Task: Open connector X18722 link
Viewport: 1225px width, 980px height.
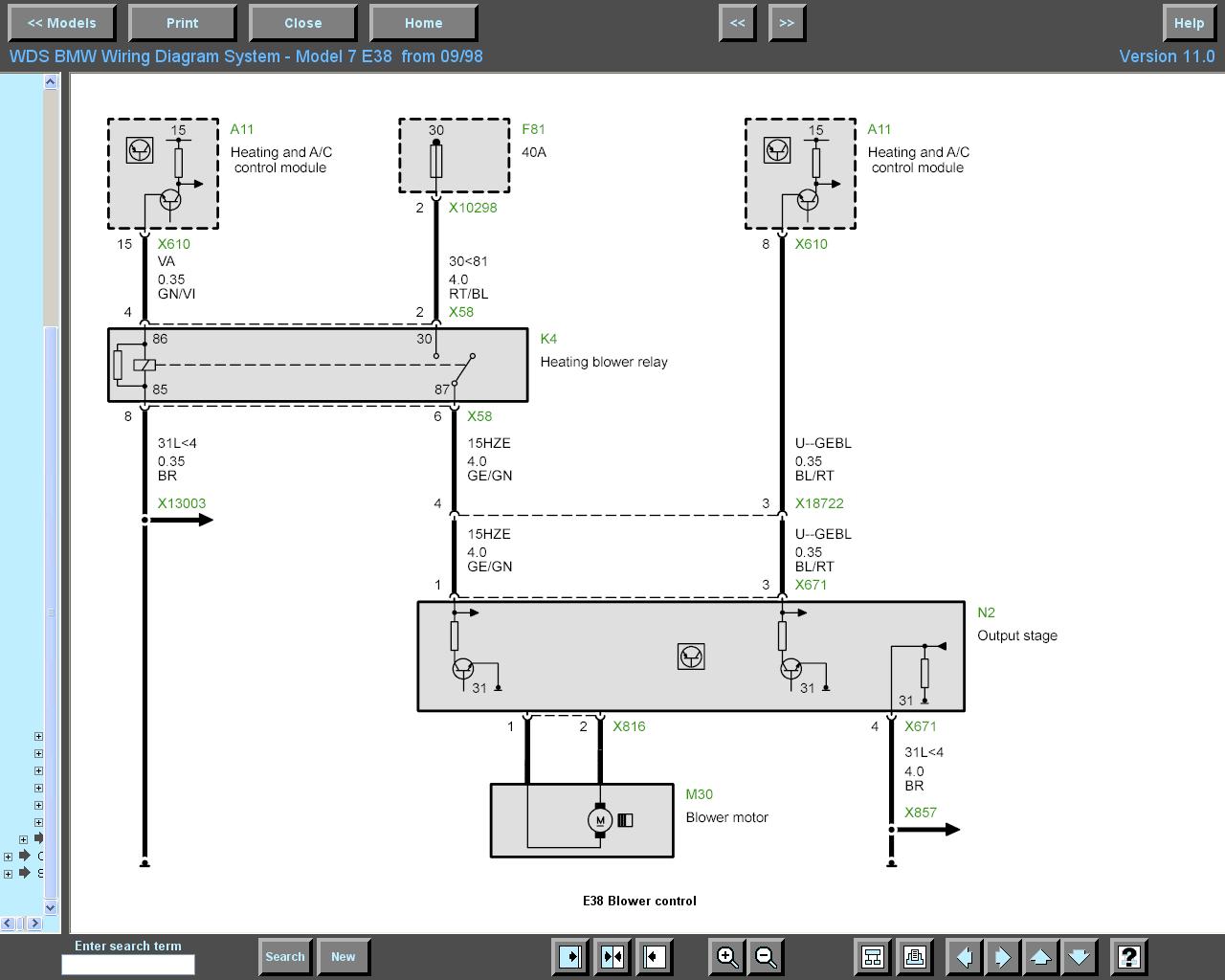Action: pyautogui.click(x=819, y=503)
